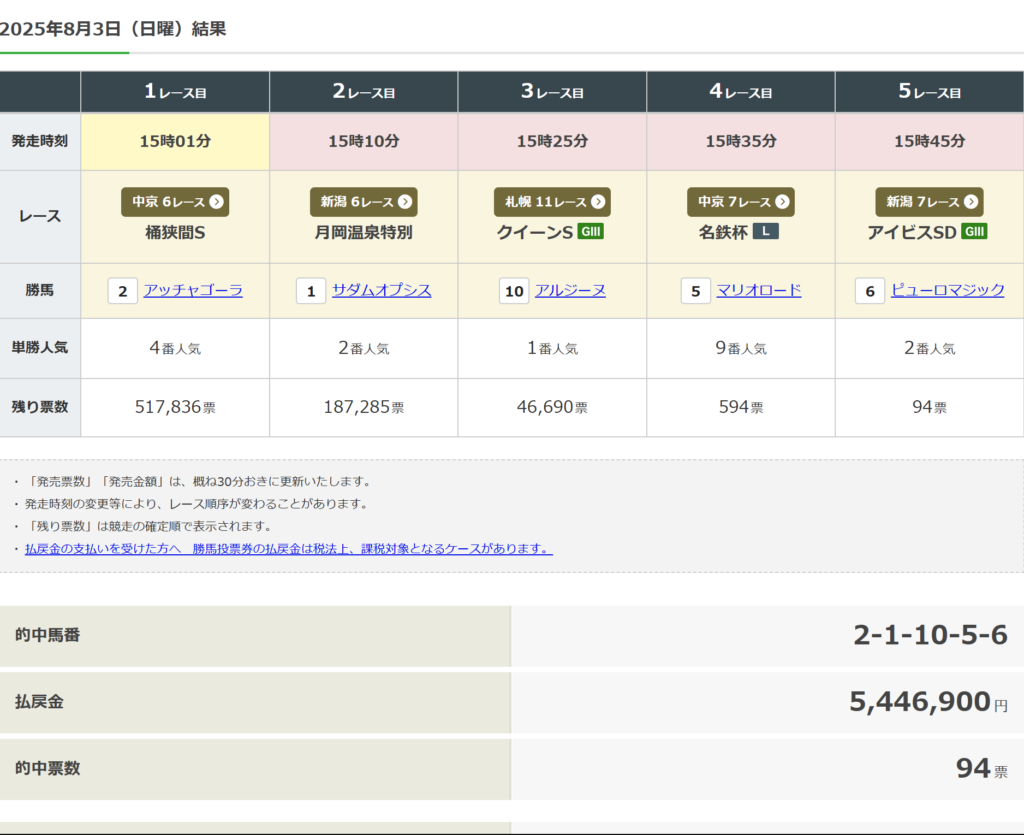Open the 払戻金 tax notice link
The width and height of the screenshot is (1024, 835).
coord(289,549)
